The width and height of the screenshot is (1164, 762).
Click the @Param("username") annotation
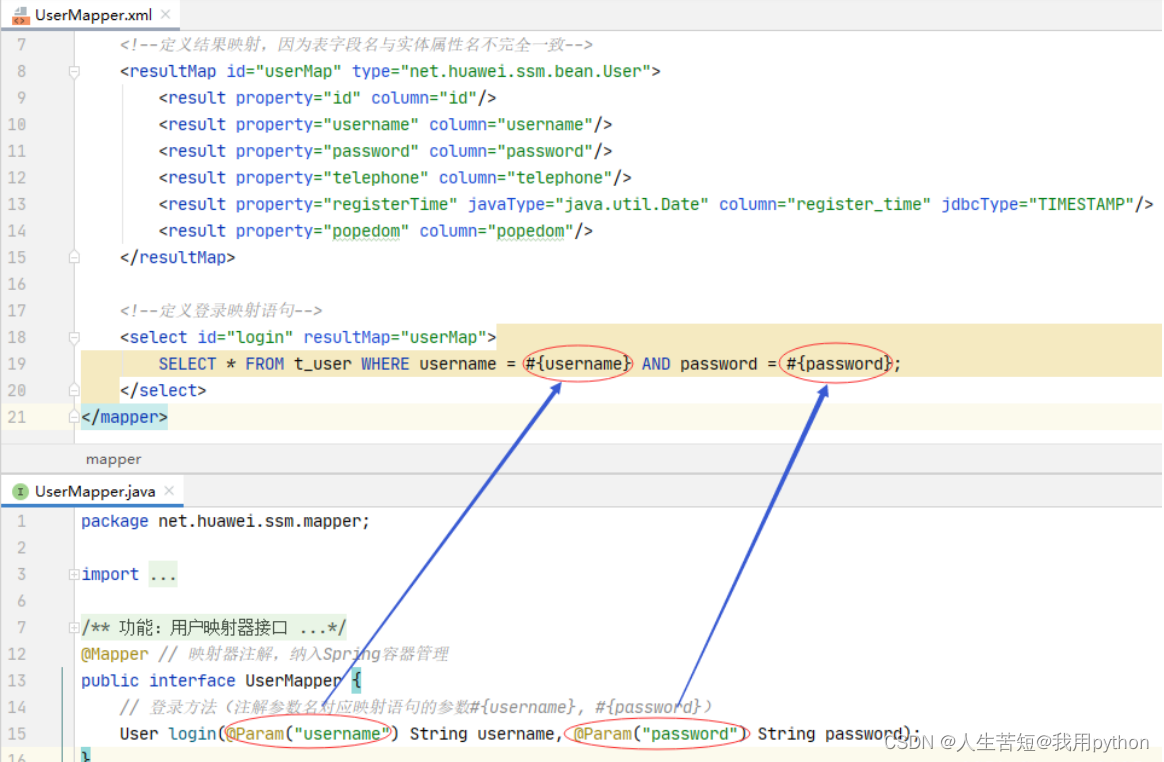[312, 735]
